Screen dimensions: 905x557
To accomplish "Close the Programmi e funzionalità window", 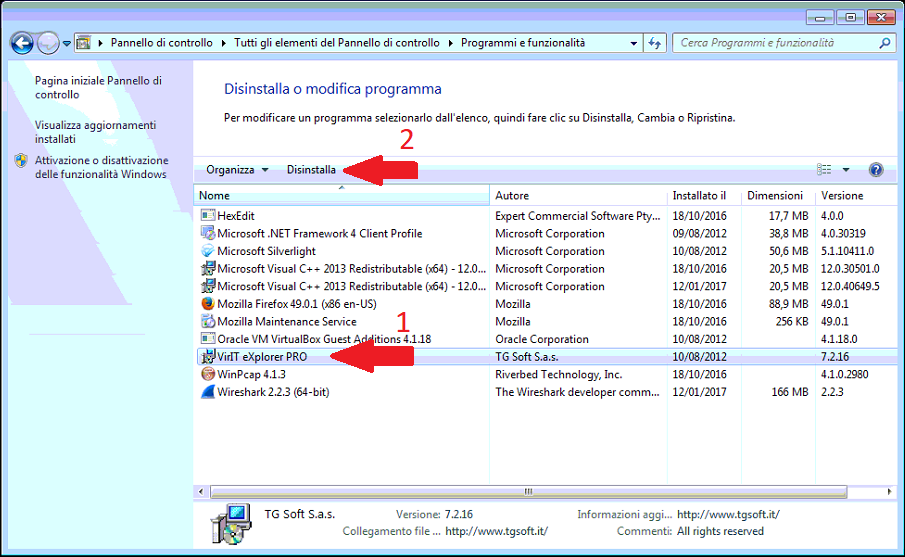I will tap(881, 17).
